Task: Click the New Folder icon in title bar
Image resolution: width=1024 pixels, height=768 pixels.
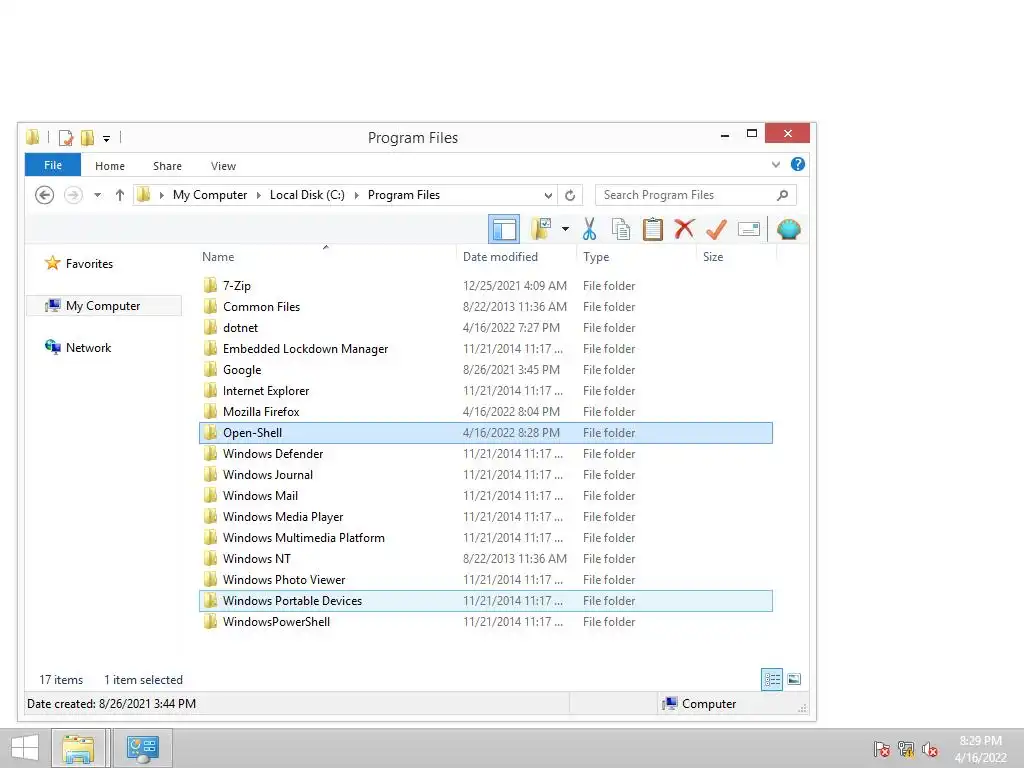Action: [x=87, y=138]
